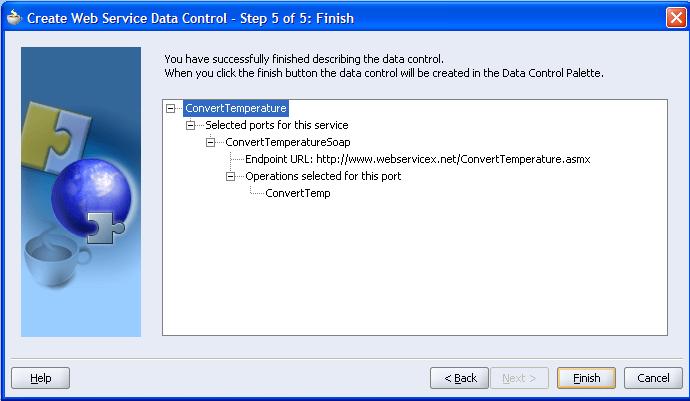Click the greyed-out Next button

[x=518, y=378]
